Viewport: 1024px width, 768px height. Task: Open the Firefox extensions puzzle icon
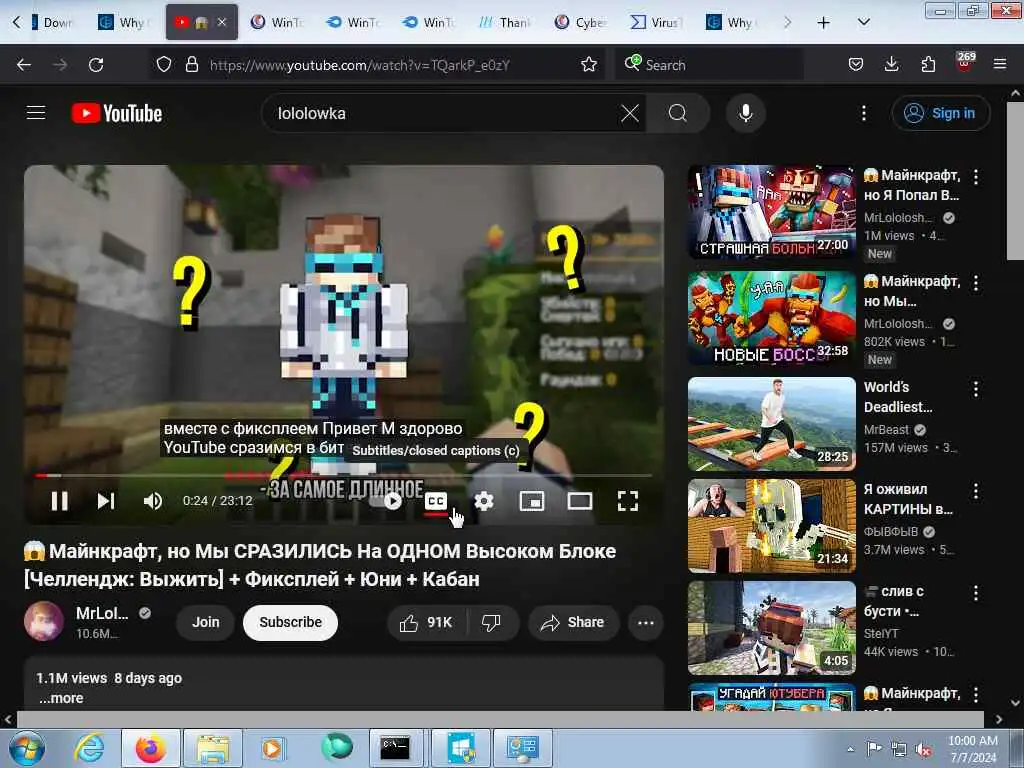[927, 65]
